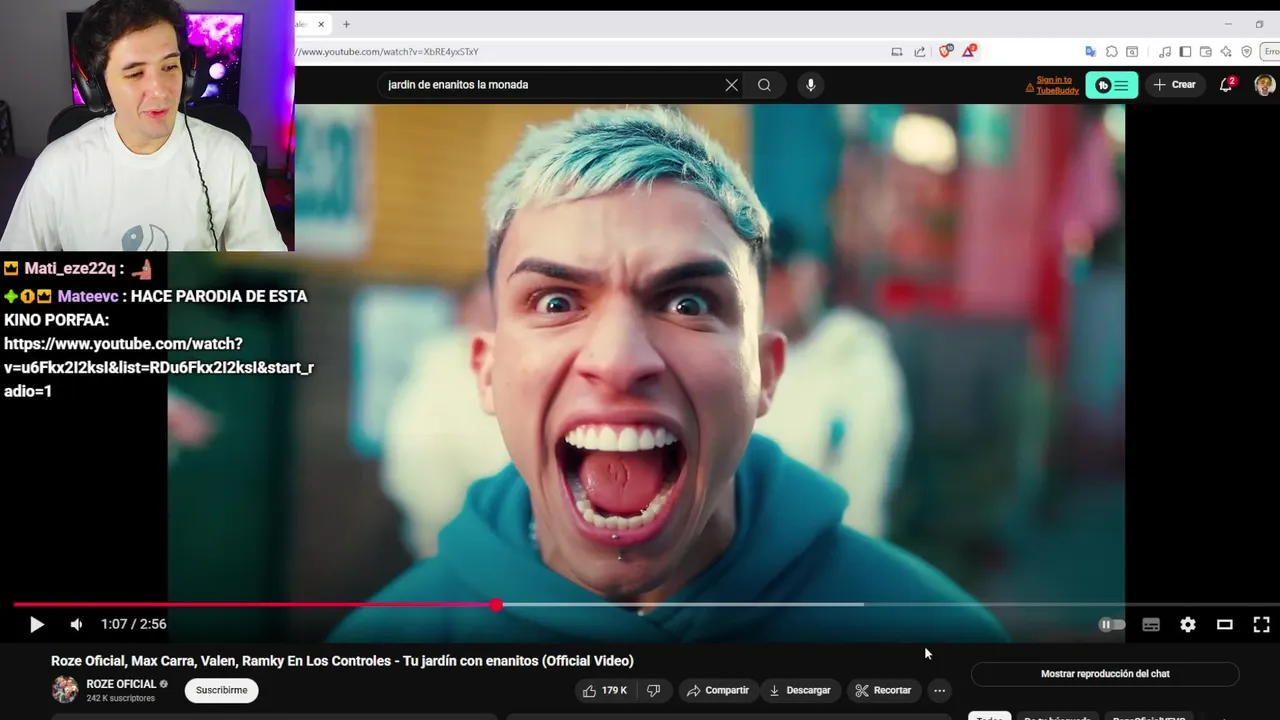Open the account avatar menu
The width and height of the screenshot is (1280, 720).
pos(1264,85)
